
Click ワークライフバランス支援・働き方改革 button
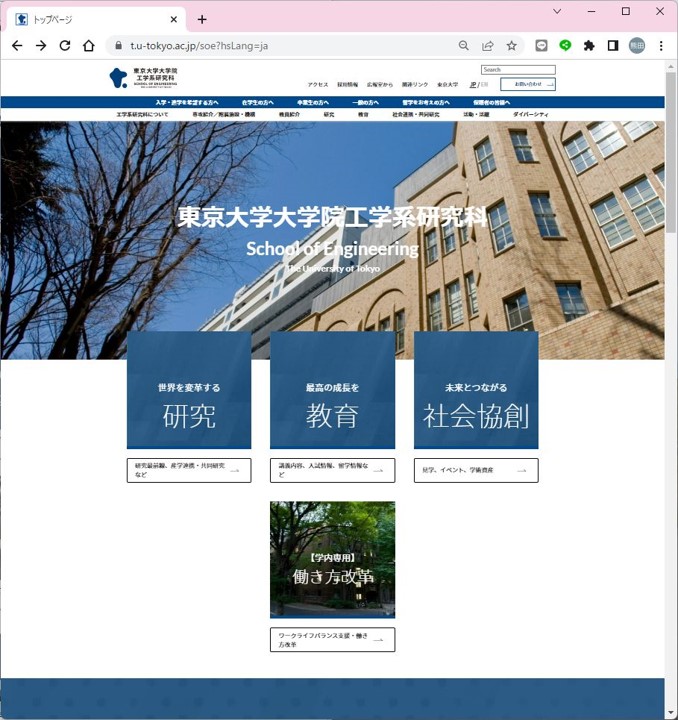tap(332, 640)
